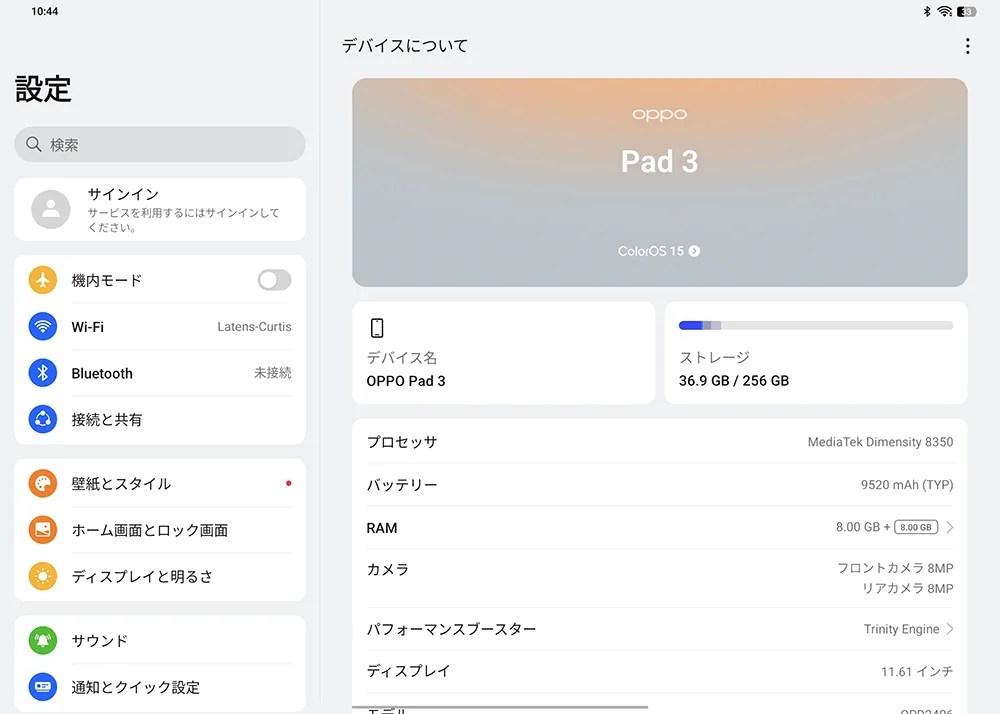The image size is (1000, 714).
Task: Click the Bluetooth settings icon
Action: (x=43, y=373)
